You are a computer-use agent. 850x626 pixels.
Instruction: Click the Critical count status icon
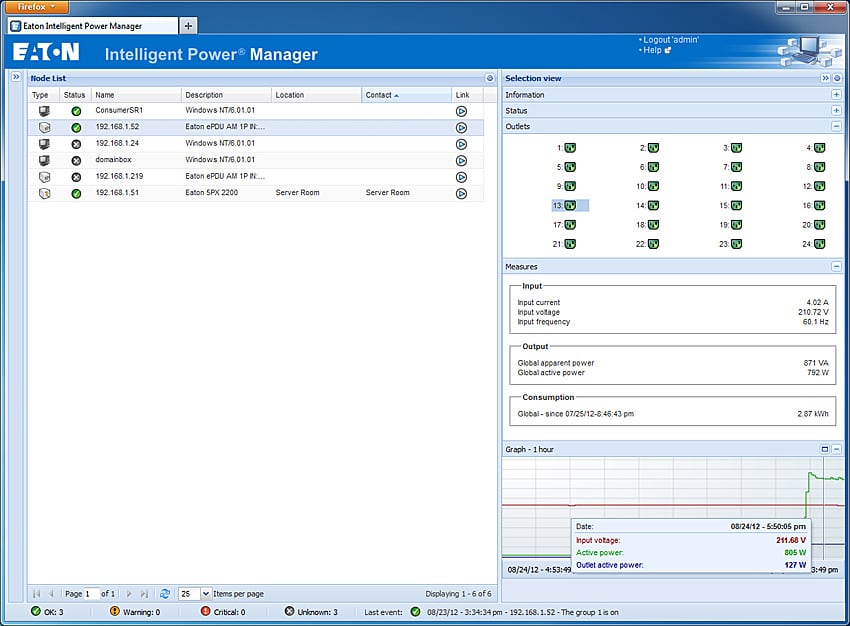(205, 611)
